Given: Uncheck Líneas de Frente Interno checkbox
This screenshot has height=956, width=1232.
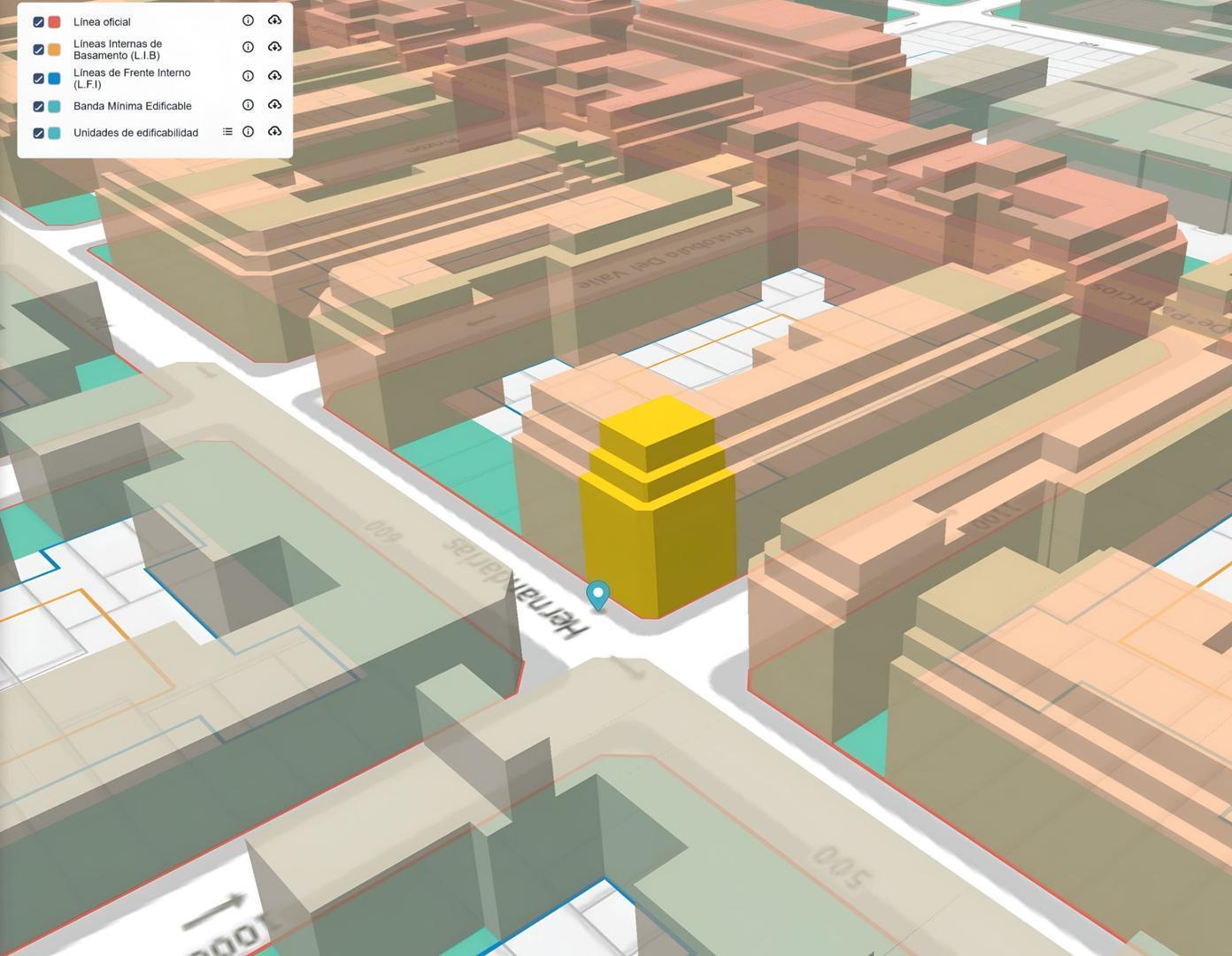Looking at the screenshot, I should 38,79.
